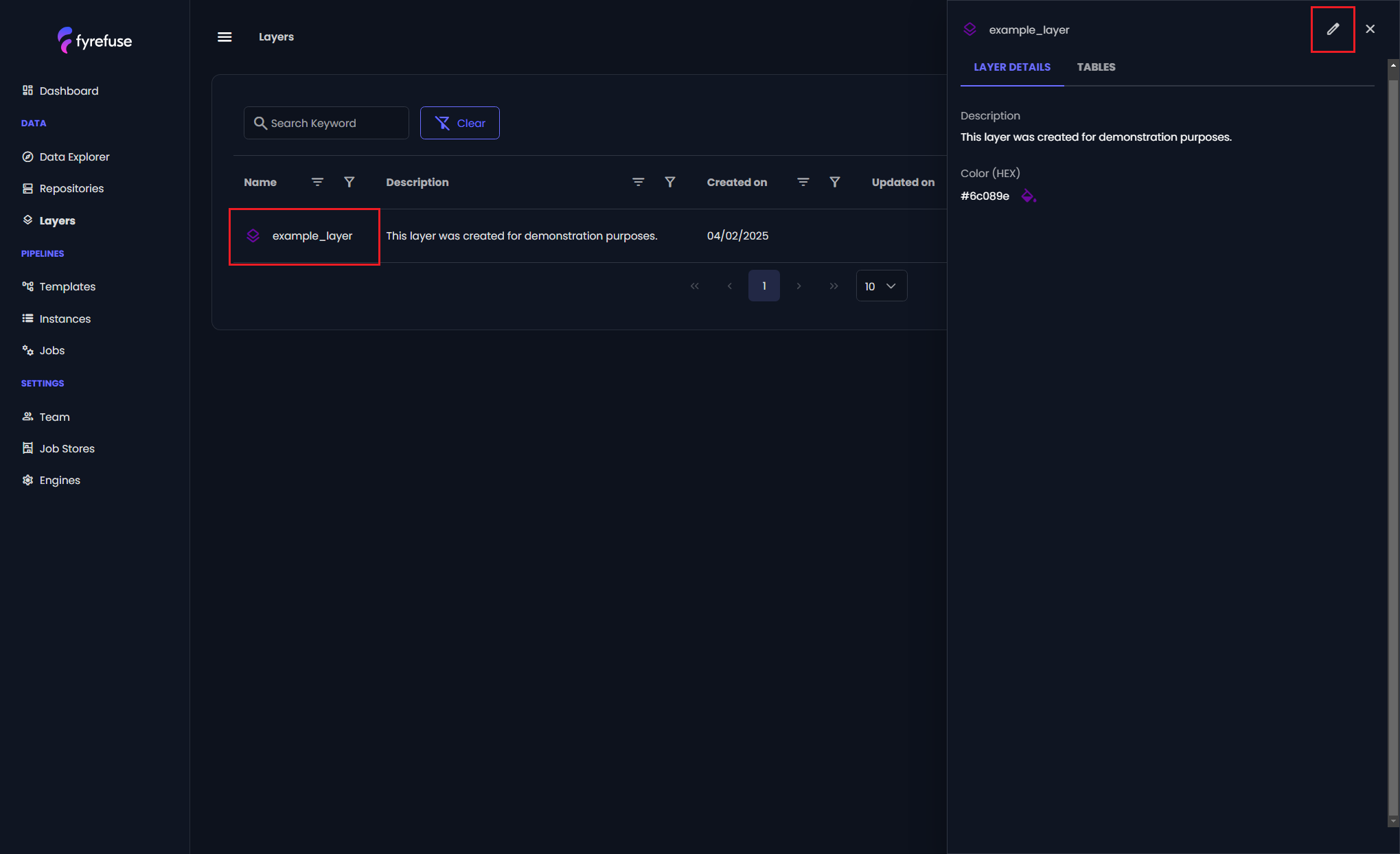The image size is (1400, 854).
Task: Go to next page
Action: 799,286
